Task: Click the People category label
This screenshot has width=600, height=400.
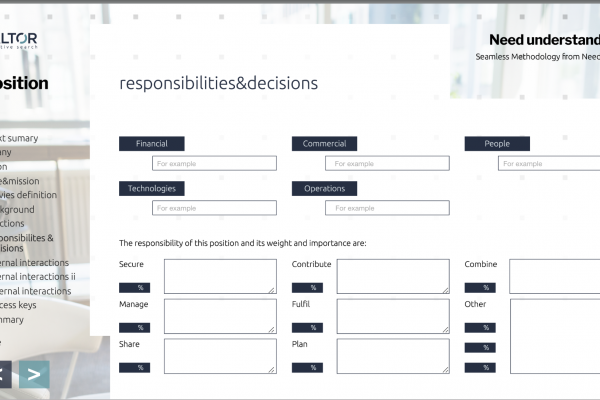Action: 497,144
